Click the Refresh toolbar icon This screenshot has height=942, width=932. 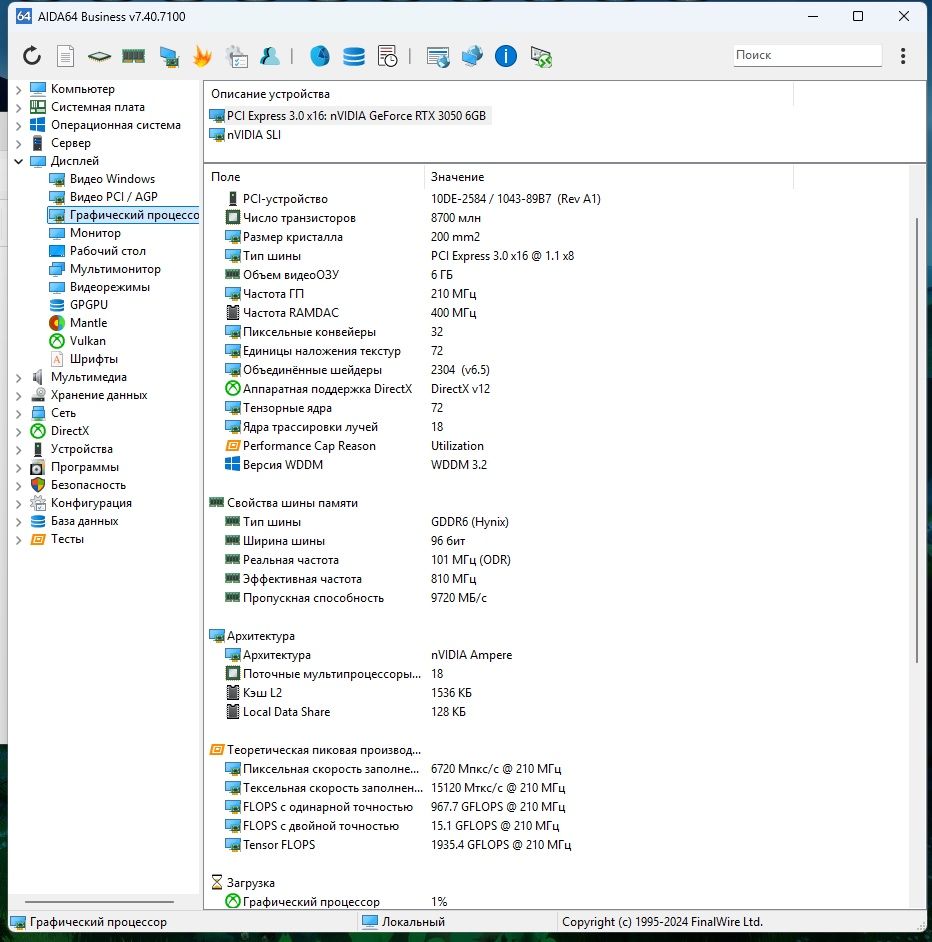32,56
